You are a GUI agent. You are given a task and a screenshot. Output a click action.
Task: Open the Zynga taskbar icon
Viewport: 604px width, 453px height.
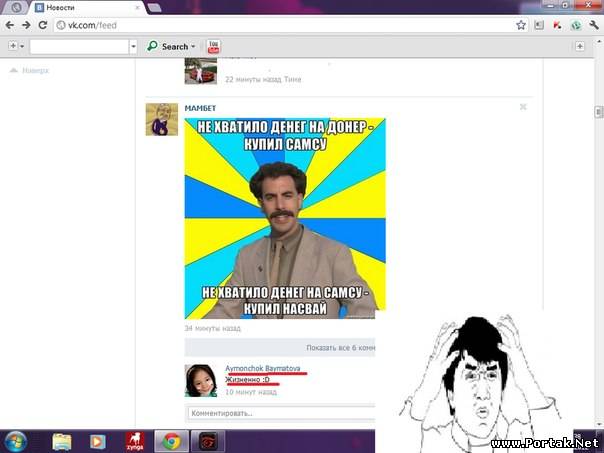point(135,442)
